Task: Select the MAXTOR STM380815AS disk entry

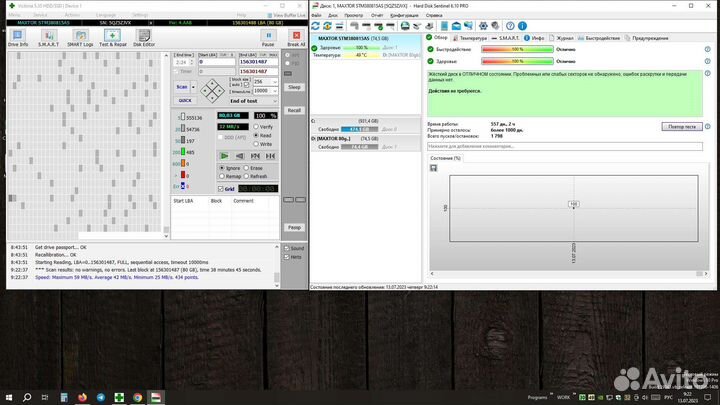Action: [366, 46]
